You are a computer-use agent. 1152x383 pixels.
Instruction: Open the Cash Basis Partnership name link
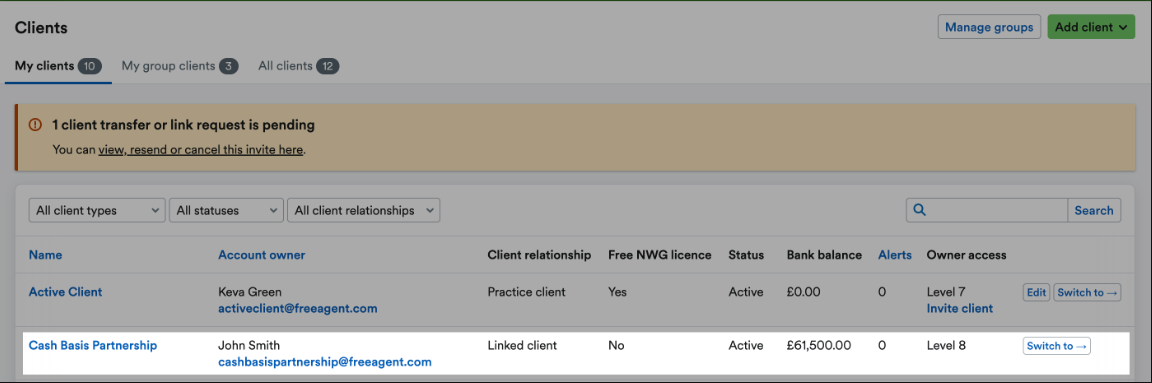93,345
